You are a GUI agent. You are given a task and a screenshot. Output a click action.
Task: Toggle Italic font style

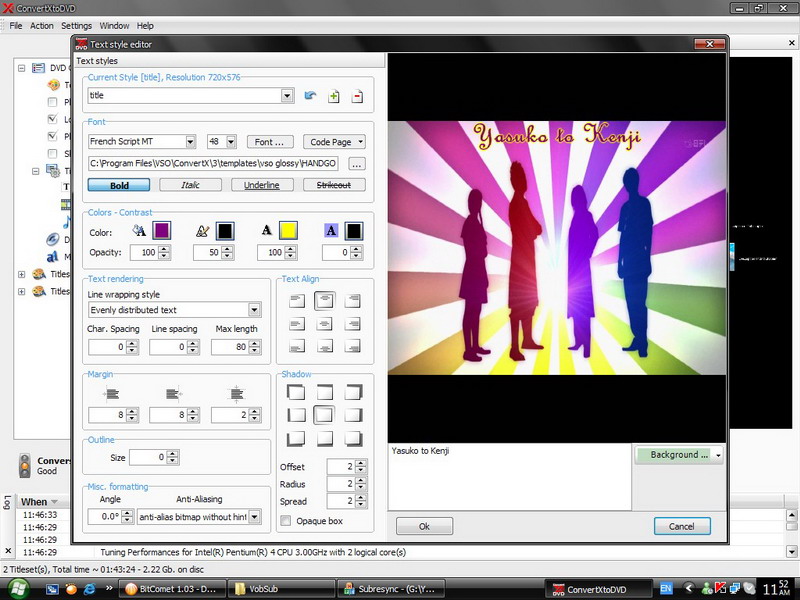(190, 185)
